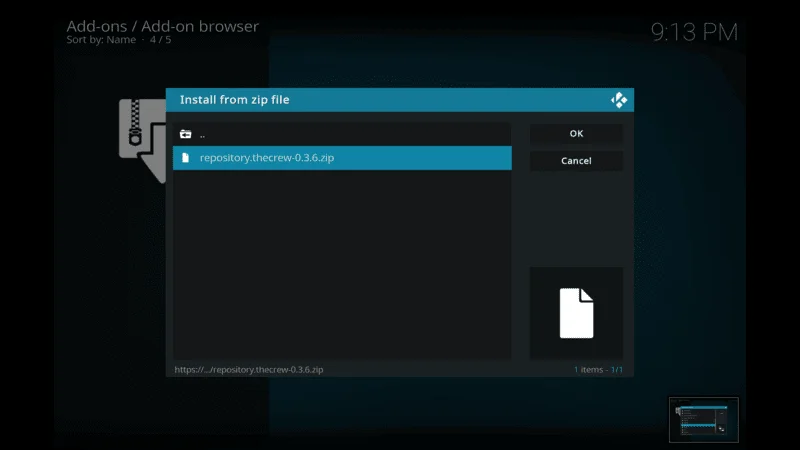Click the zipper box add-on icon

[x=142, y=140]
